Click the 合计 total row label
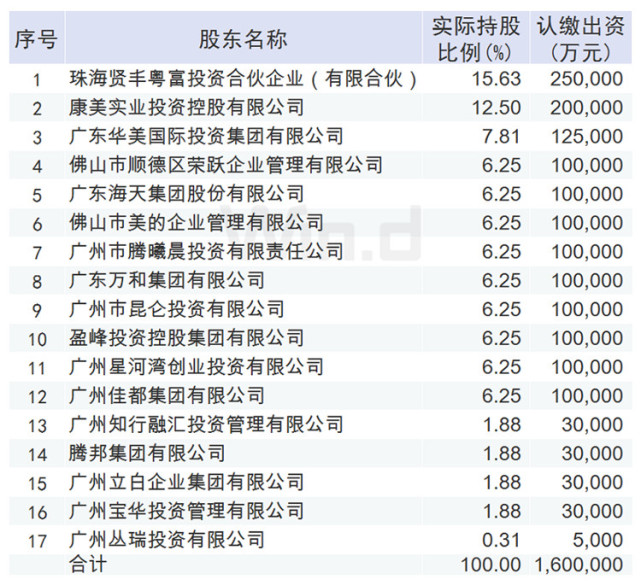Screen dimensions: 641x585 pyautogui.click(x=88, y=565)
